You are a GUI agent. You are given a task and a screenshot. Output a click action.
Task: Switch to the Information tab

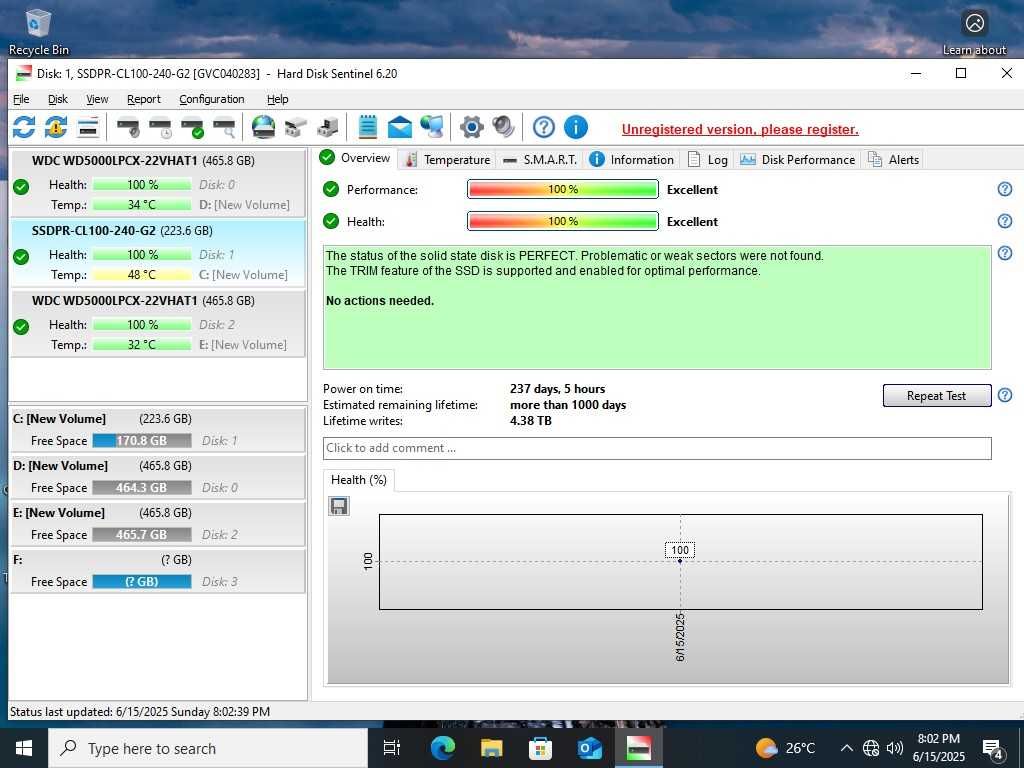632,159
